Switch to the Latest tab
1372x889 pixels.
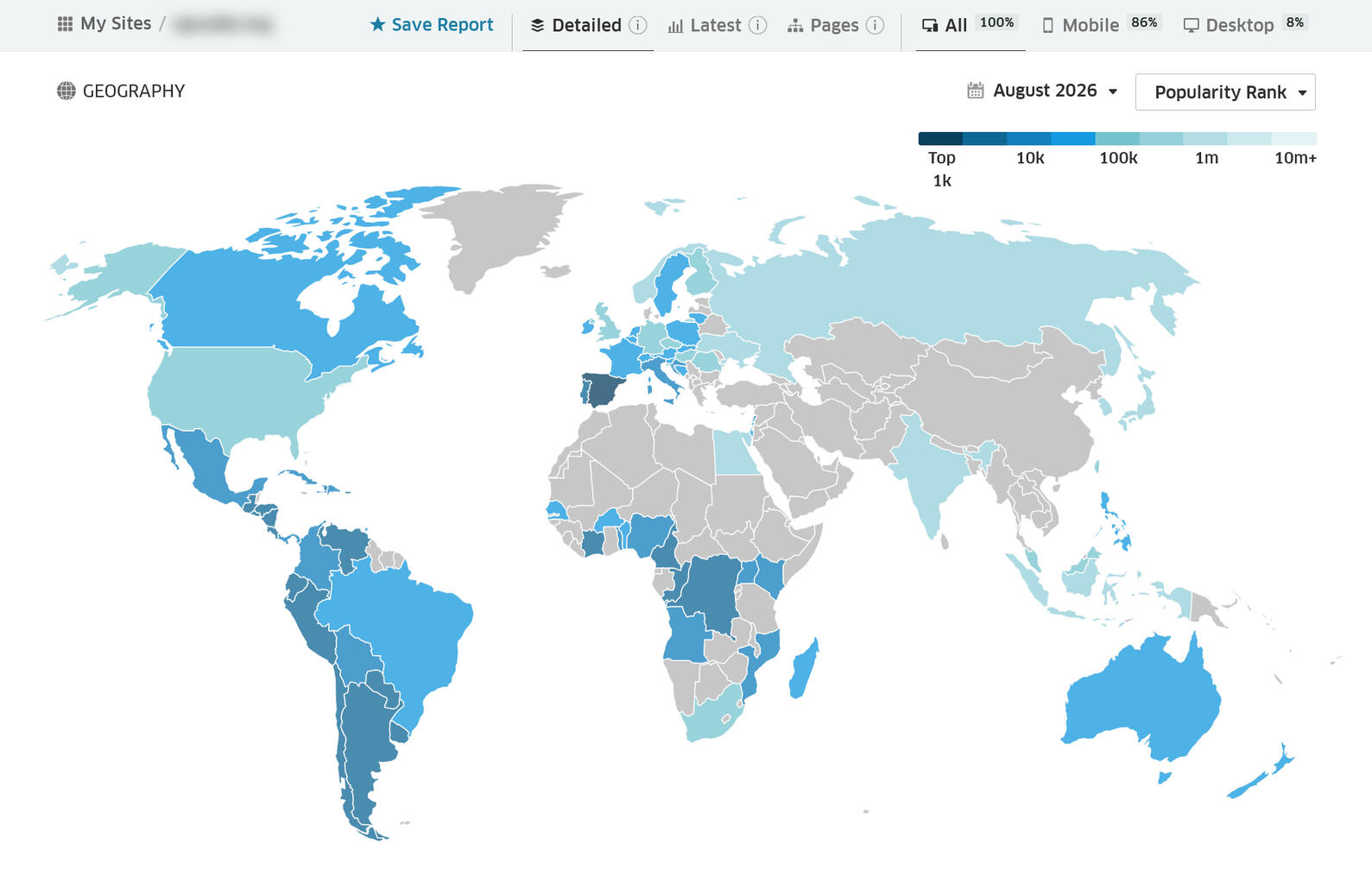click(717, 25)
